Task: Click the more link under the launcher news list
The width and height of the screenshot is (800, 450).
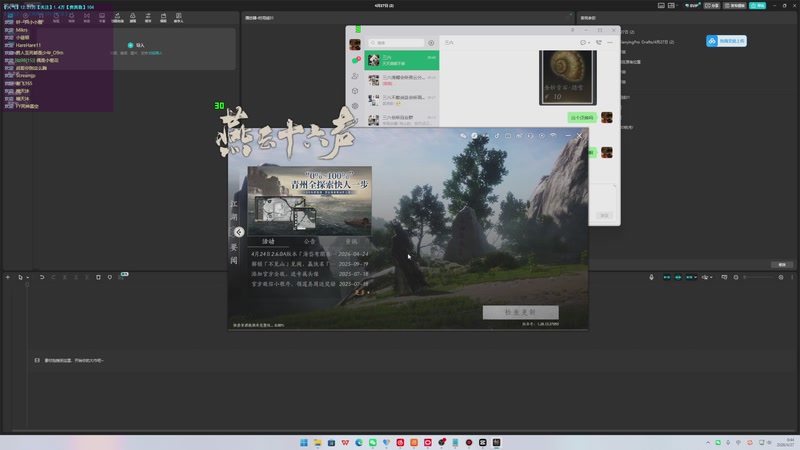Action: [x=362, y=292]
